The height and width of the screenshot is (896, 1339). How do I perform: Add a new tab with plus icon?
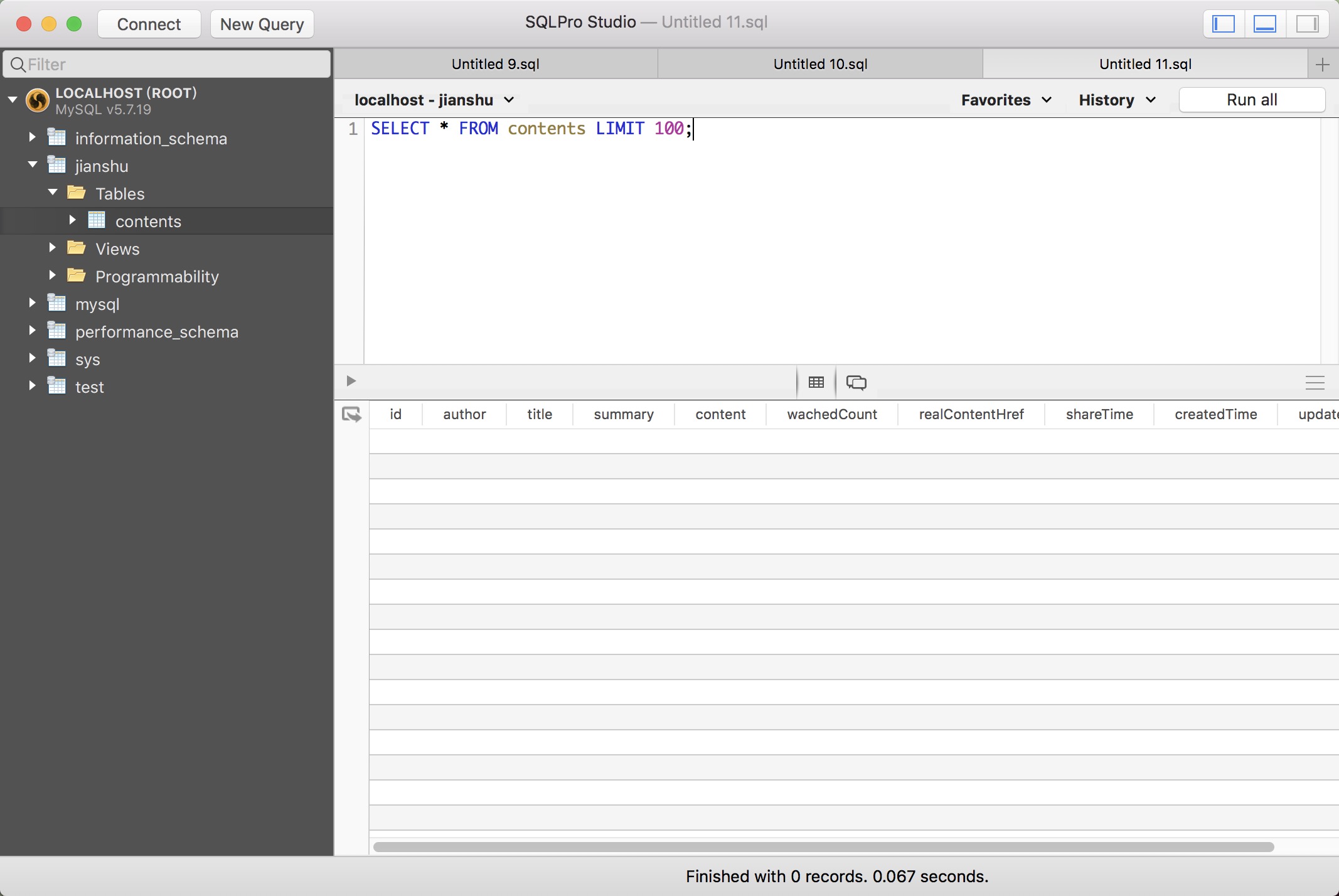(x=1323, y=64)
